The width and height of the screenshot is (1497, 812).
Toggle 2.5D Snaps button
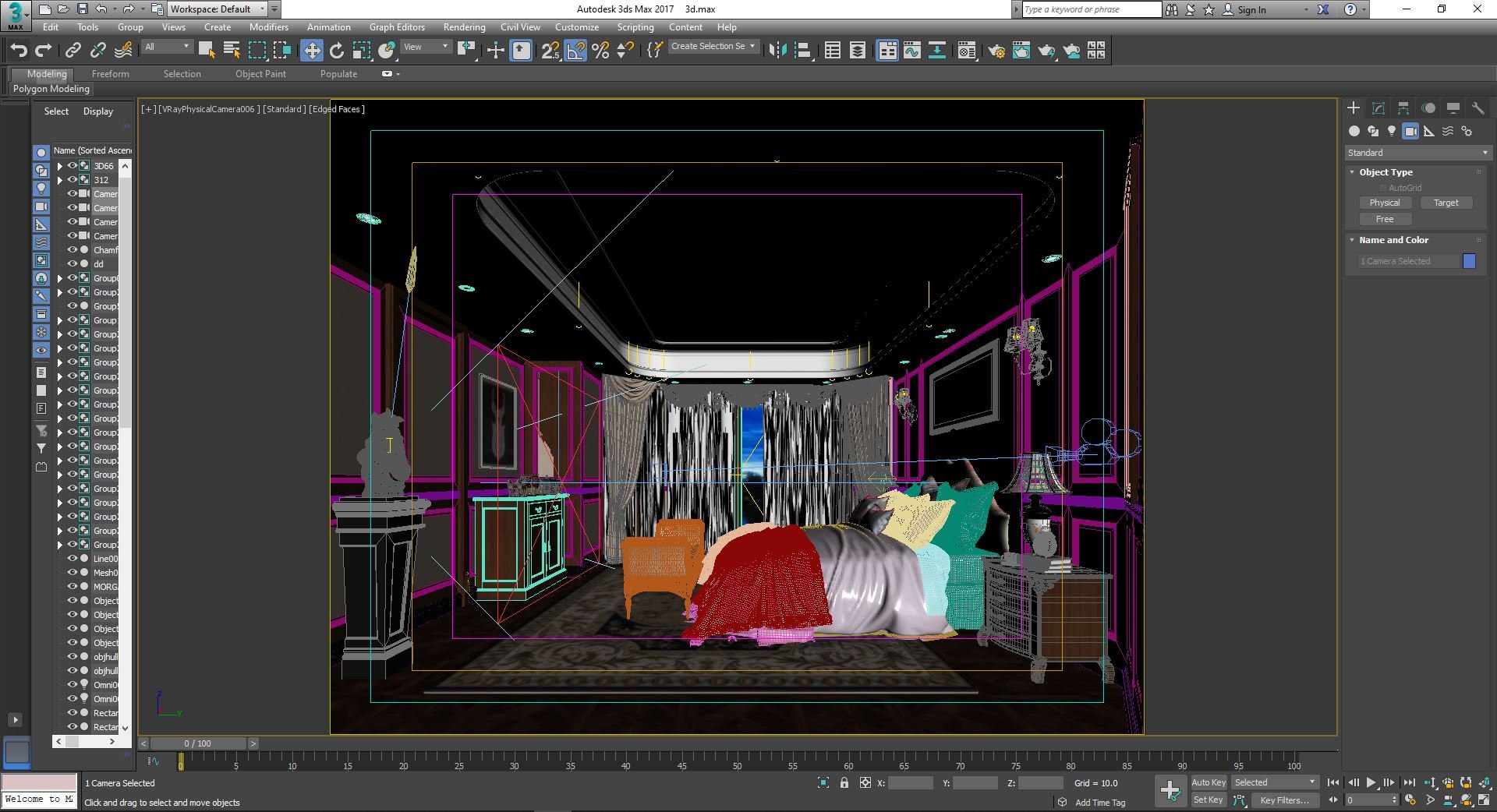pyautogui.click(x=550, y=51)
